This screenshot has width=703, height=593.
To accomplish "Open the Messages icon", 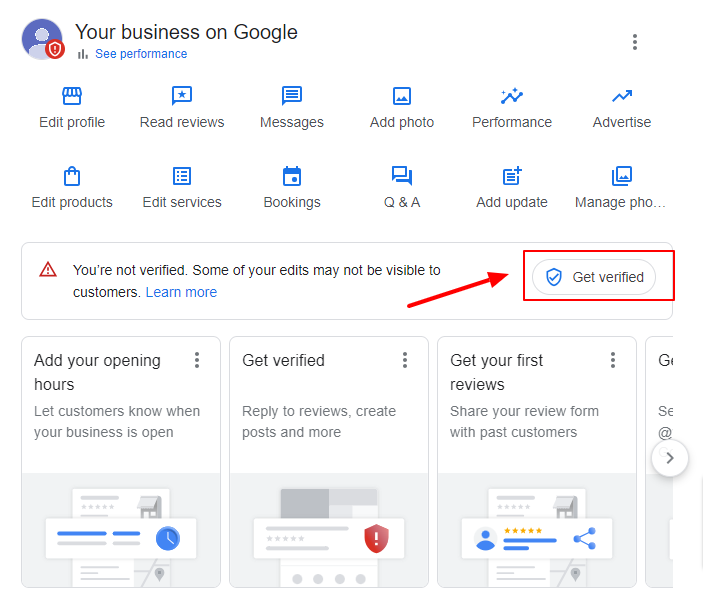I will pyautogui.click(x=292, y=95).
